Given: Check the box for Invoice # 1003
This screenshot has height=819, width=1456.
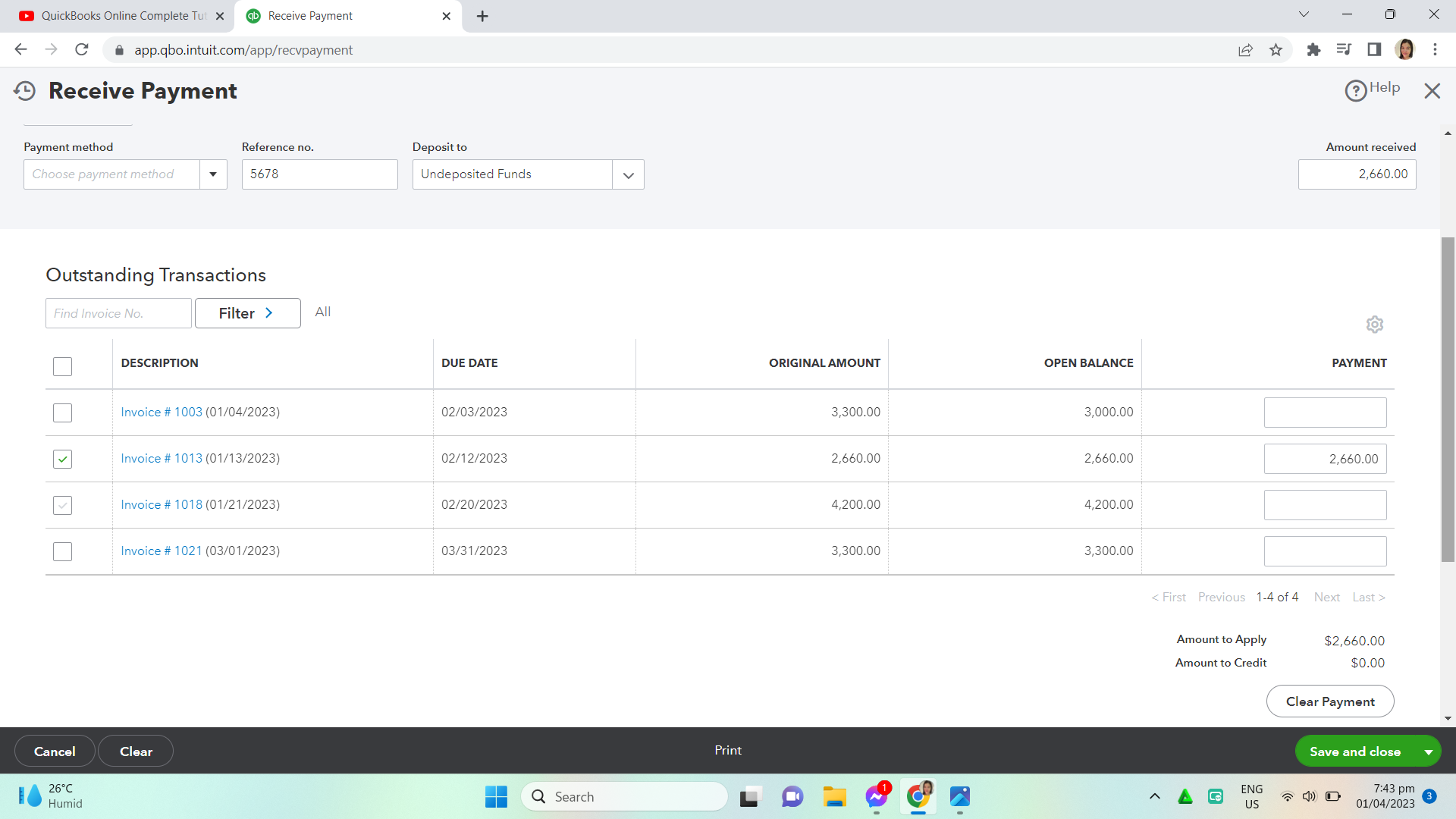Looking at the screenshot, I should coord(62,413).
